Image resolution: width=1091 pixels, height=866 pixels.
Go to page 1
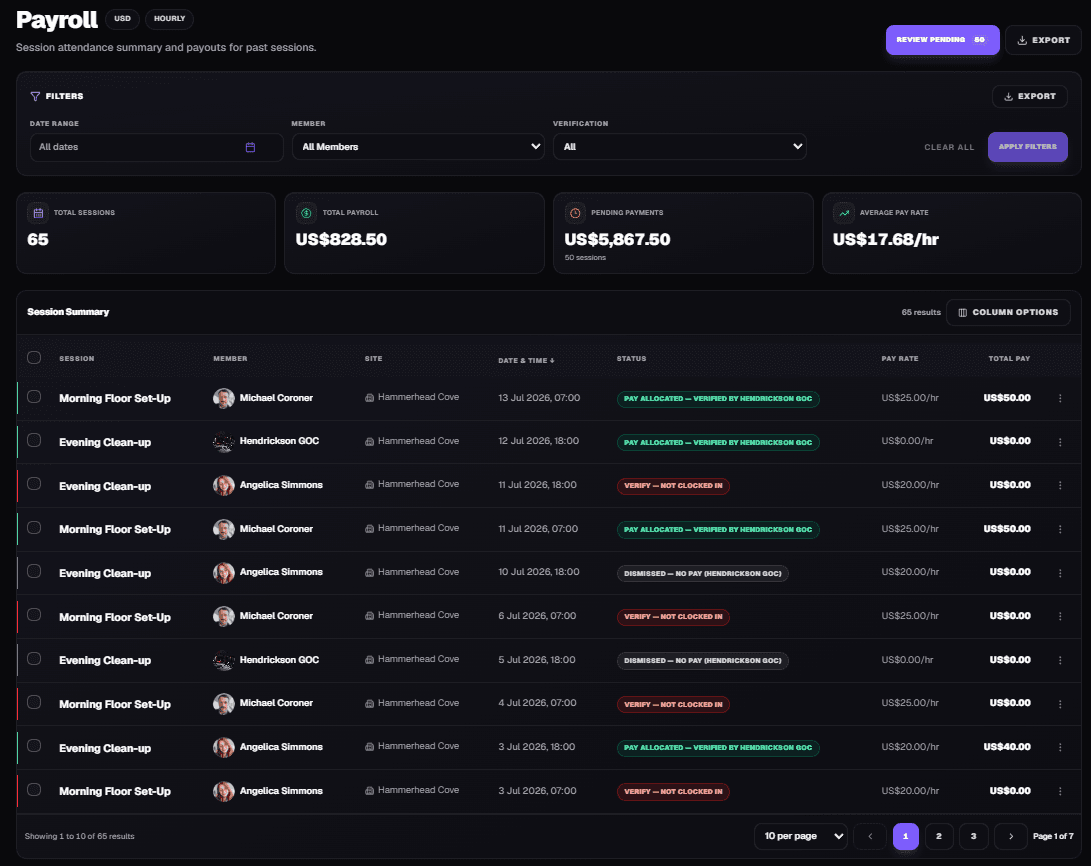[905, 836]
